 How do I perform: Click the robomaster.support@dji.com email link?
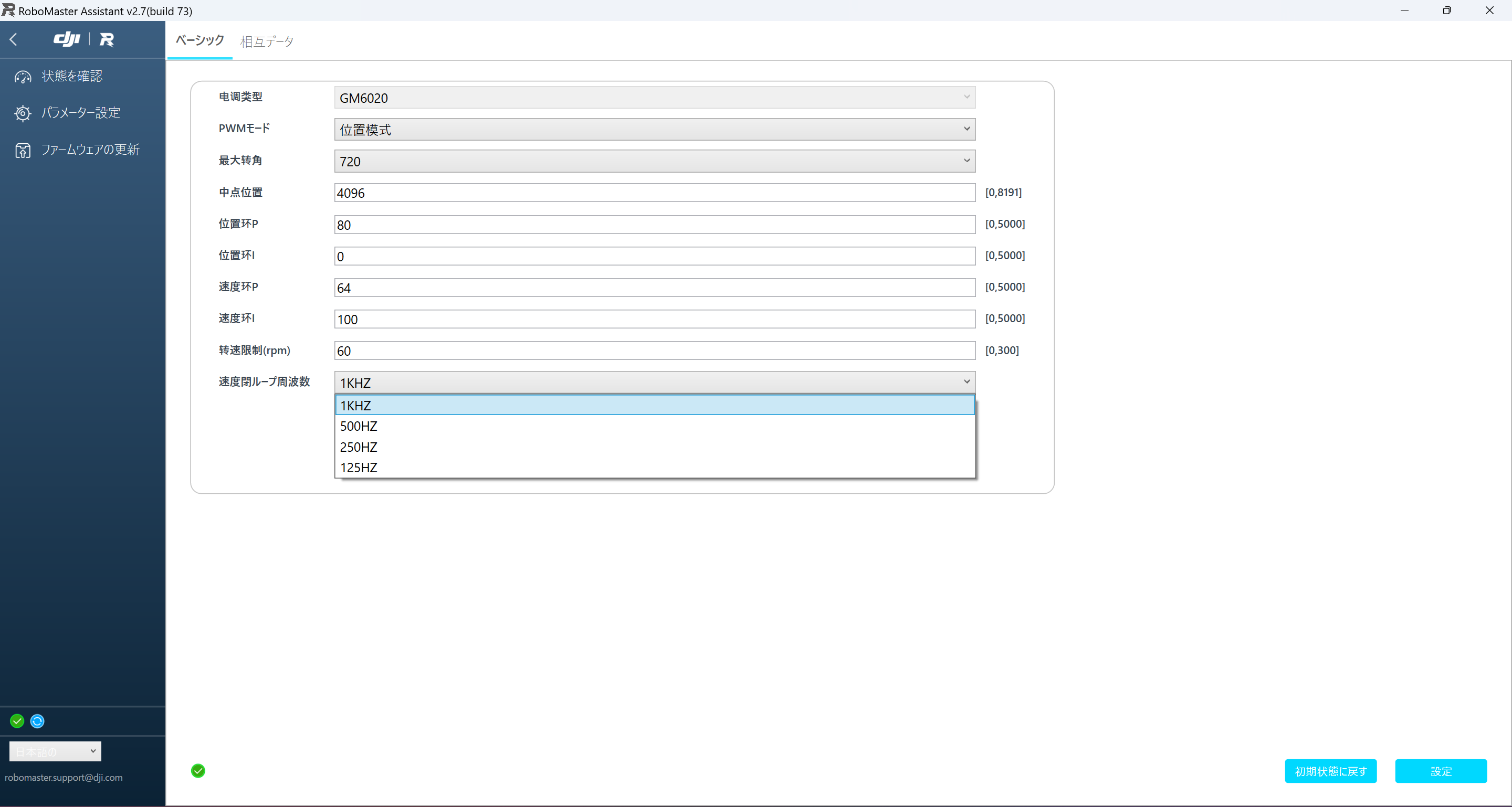pos(64,778)
